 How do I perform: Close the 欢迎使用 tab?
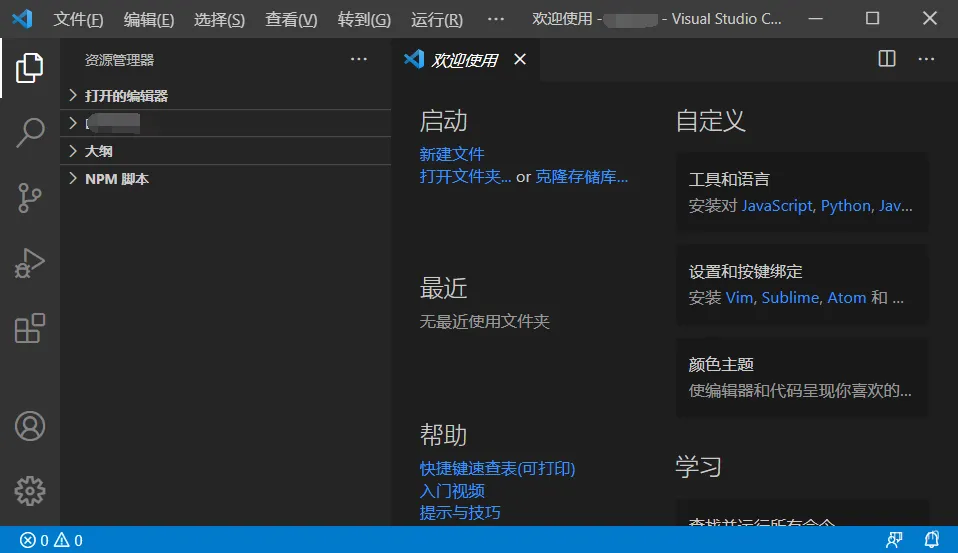(520, 59)
